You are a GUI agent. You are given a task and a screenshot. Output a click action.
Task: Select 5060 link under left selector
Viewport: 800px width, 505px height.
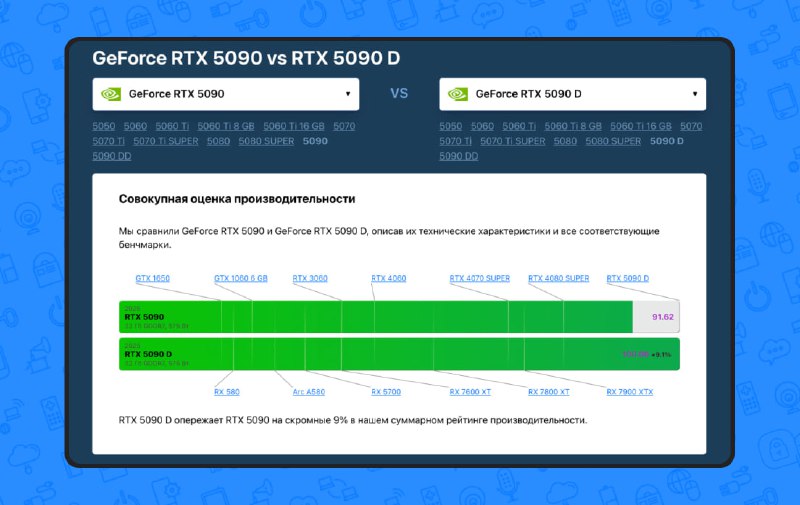135,126
